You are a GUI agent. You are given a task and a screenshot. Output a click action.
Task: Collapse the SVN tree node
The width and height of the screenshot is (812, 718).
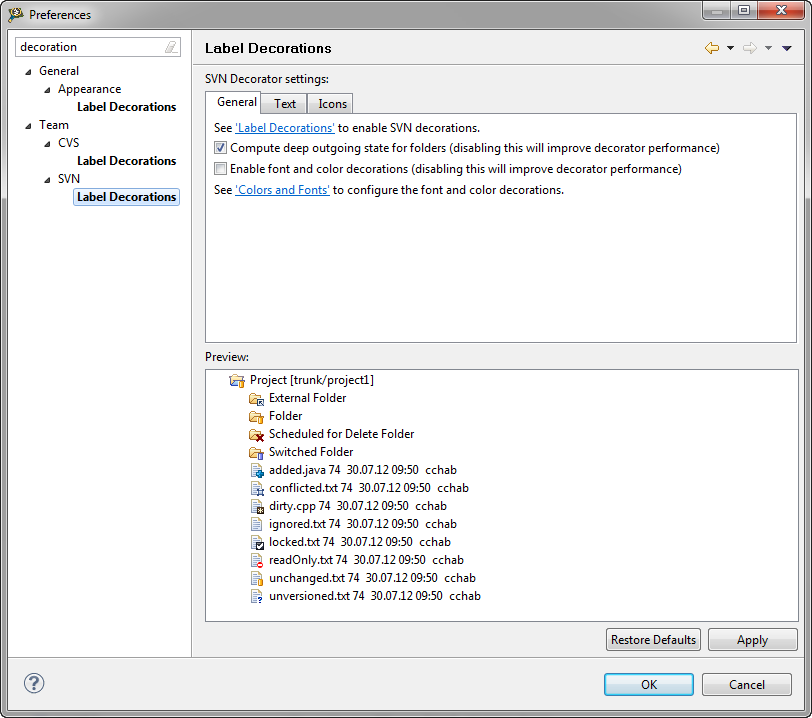(46, 178)
